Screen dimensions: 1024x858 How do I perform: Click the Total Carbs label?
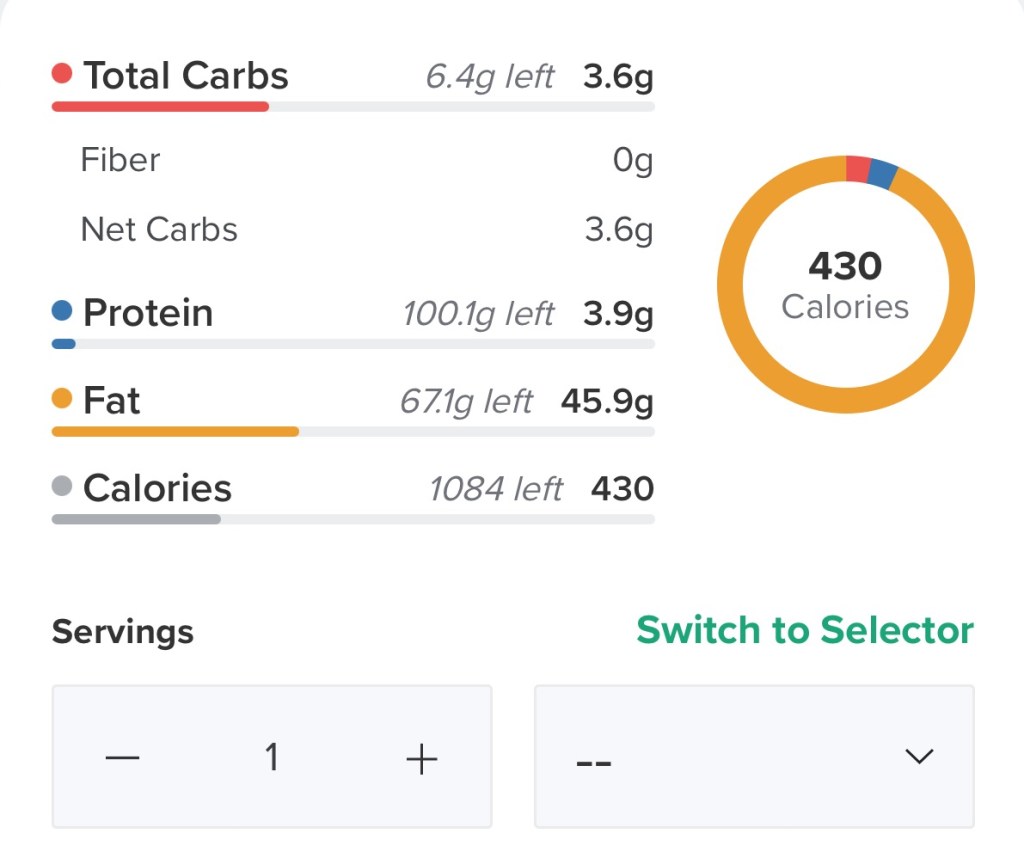pos(186,75)
